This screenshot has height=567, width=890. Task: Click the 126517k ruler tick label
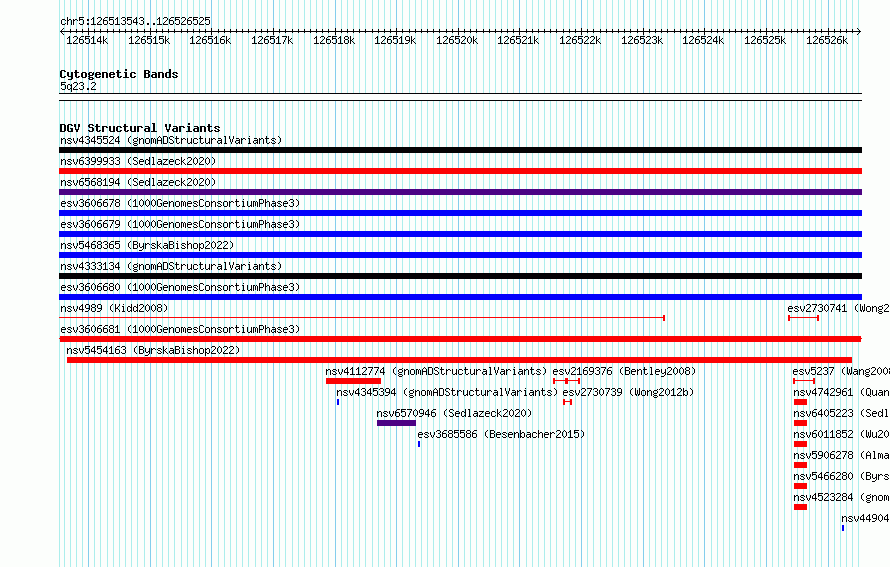tap(272, 40)
